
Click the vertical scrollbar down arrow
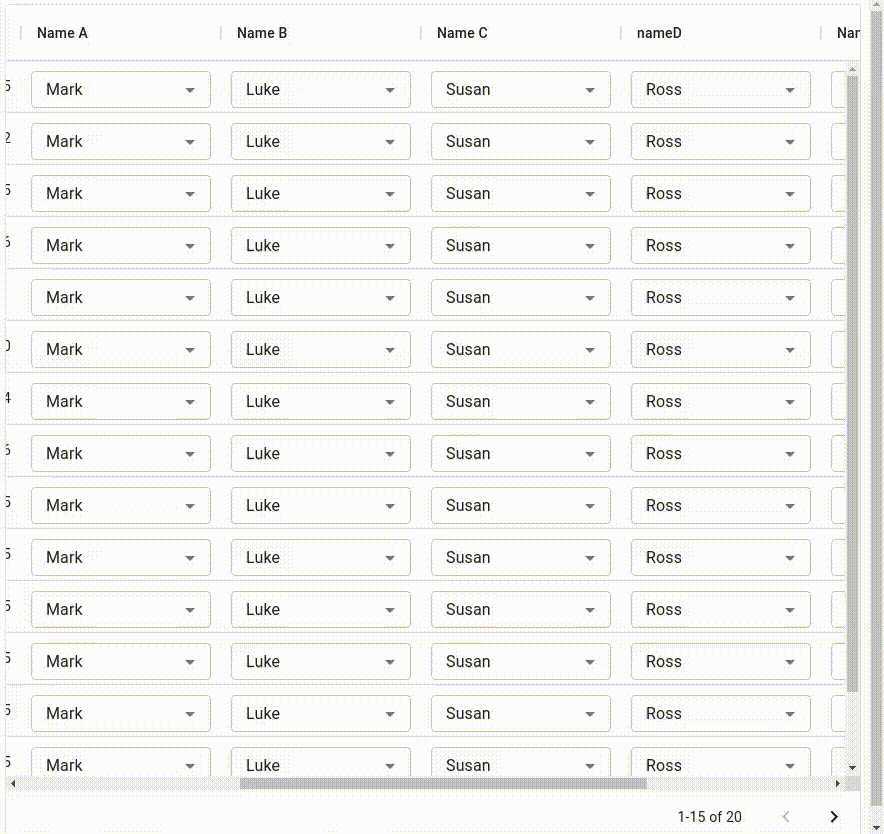point(852,767)
